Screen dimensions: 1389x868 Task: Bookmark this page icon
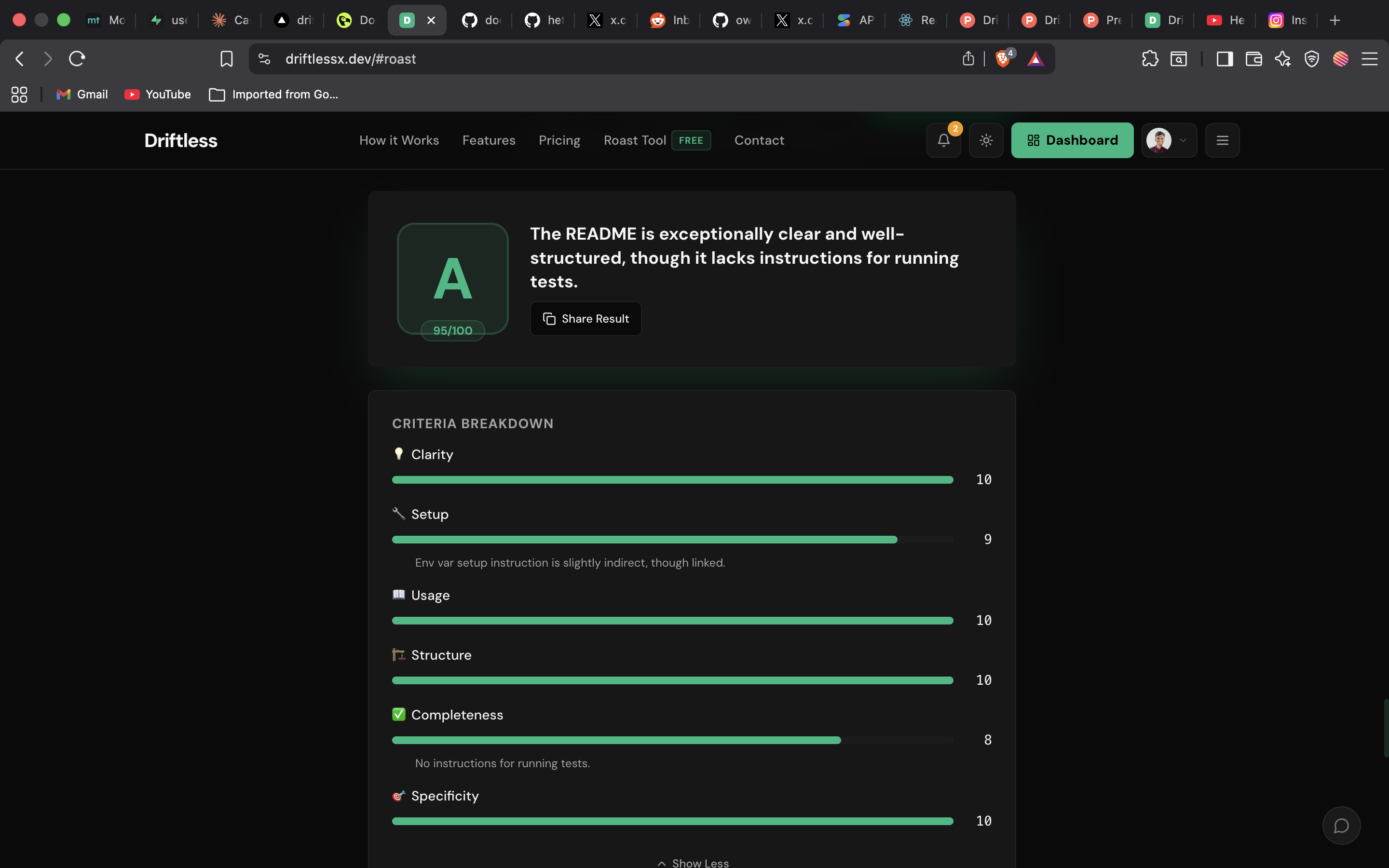(226, 58)
